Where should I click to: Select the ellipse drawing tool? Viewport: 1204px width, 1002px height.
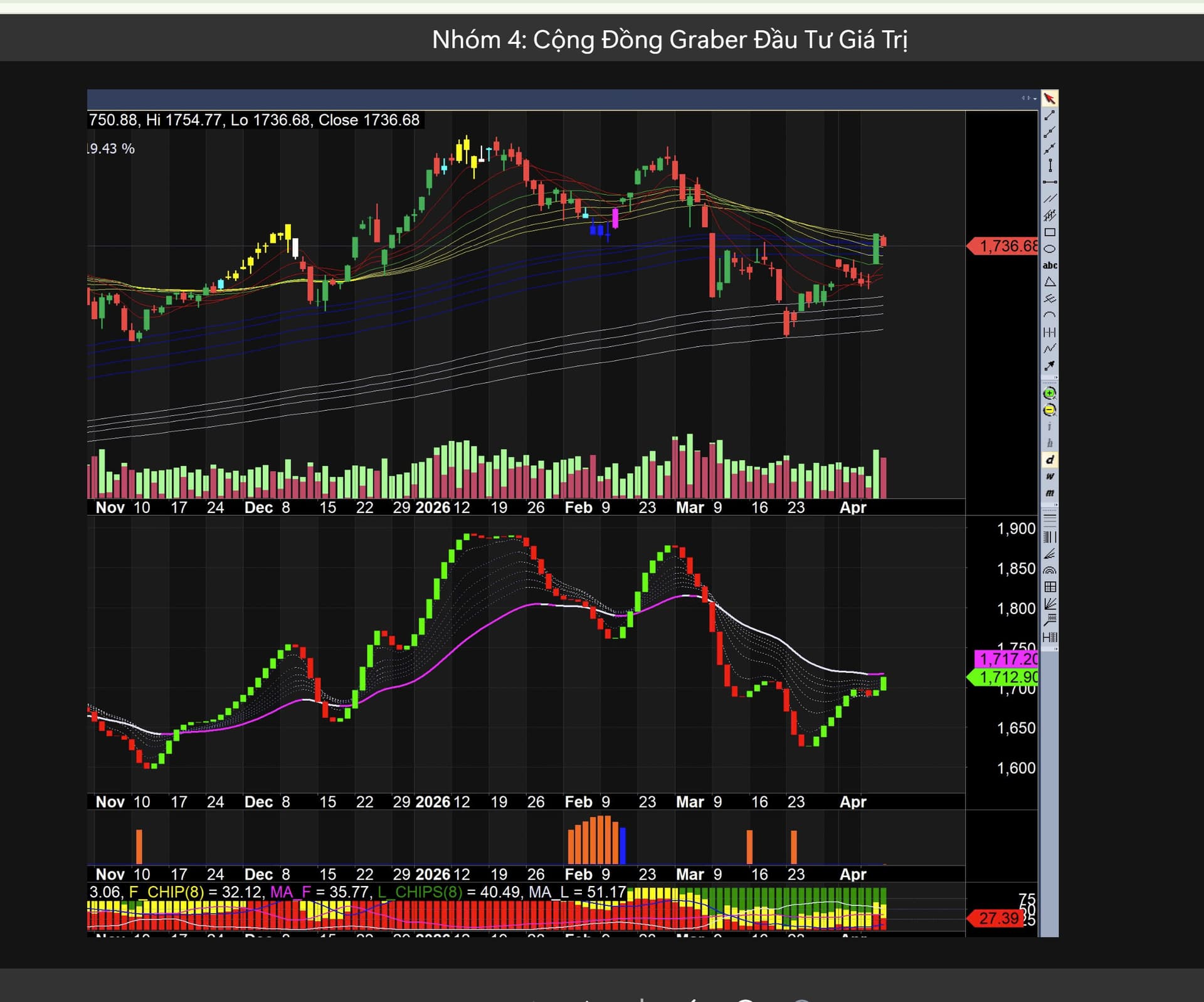1049,249
